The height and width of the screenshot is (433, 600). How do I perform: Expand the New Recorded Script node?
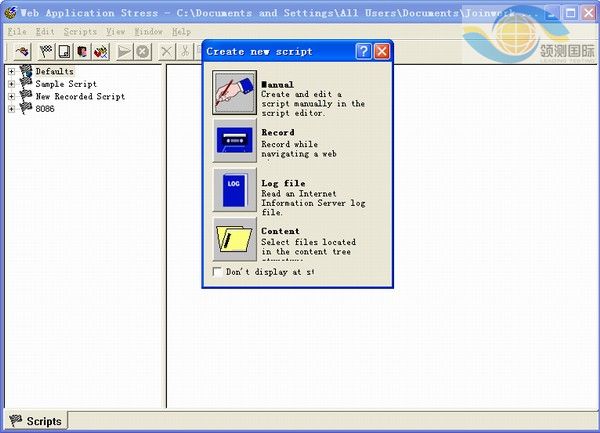pos(11,97)
